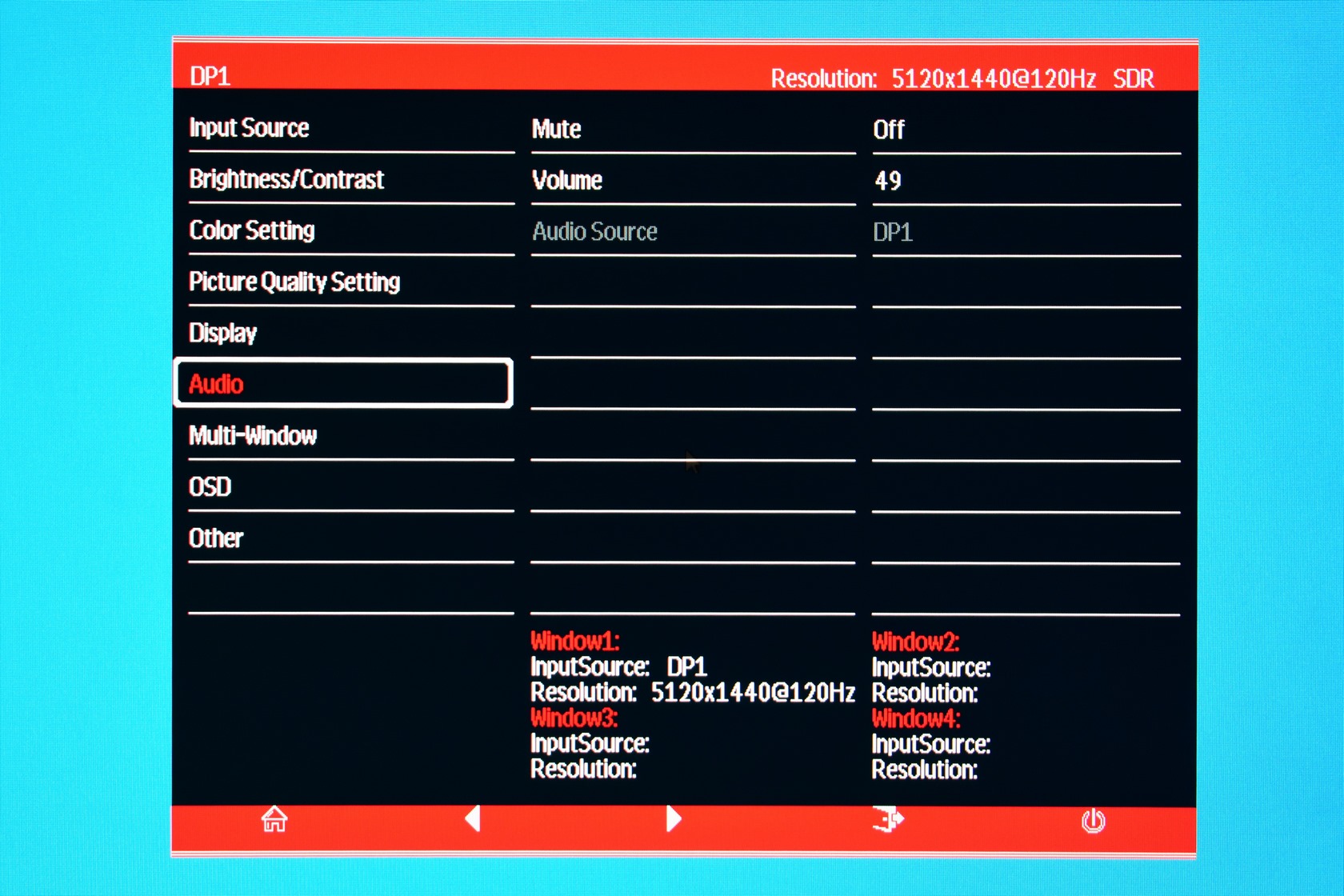Viewport: 1344px width, 896px height.
Task: Click the Resolution: label in header
Action: 824,78
